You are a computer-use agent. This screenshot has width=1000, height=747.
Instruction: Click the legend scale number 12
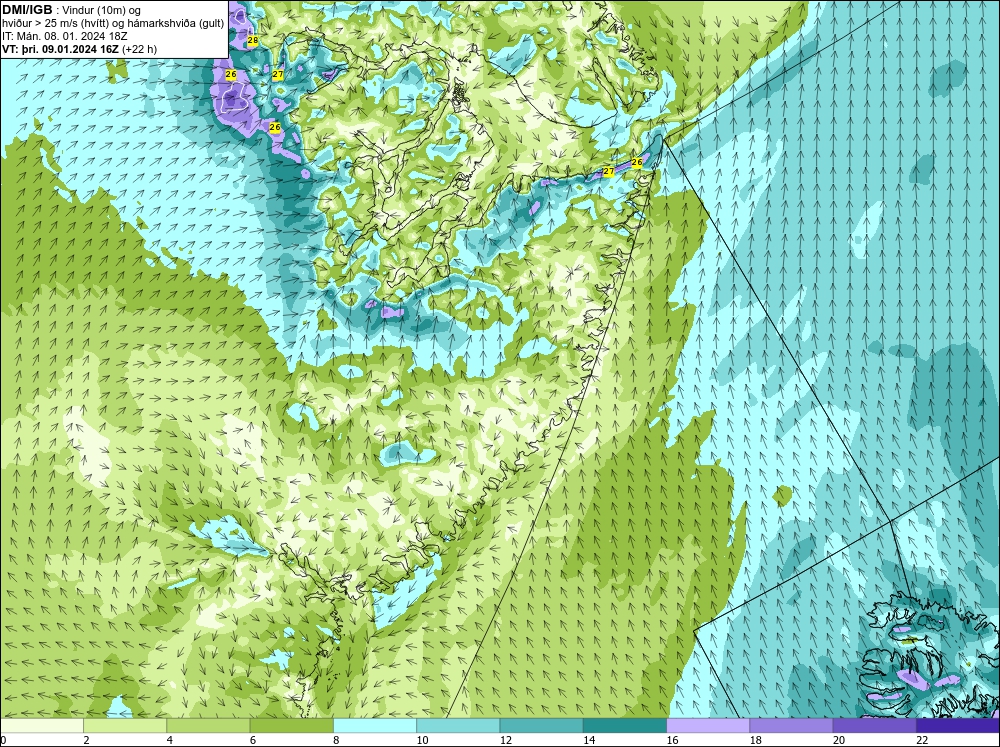click(x=506, y=740)
